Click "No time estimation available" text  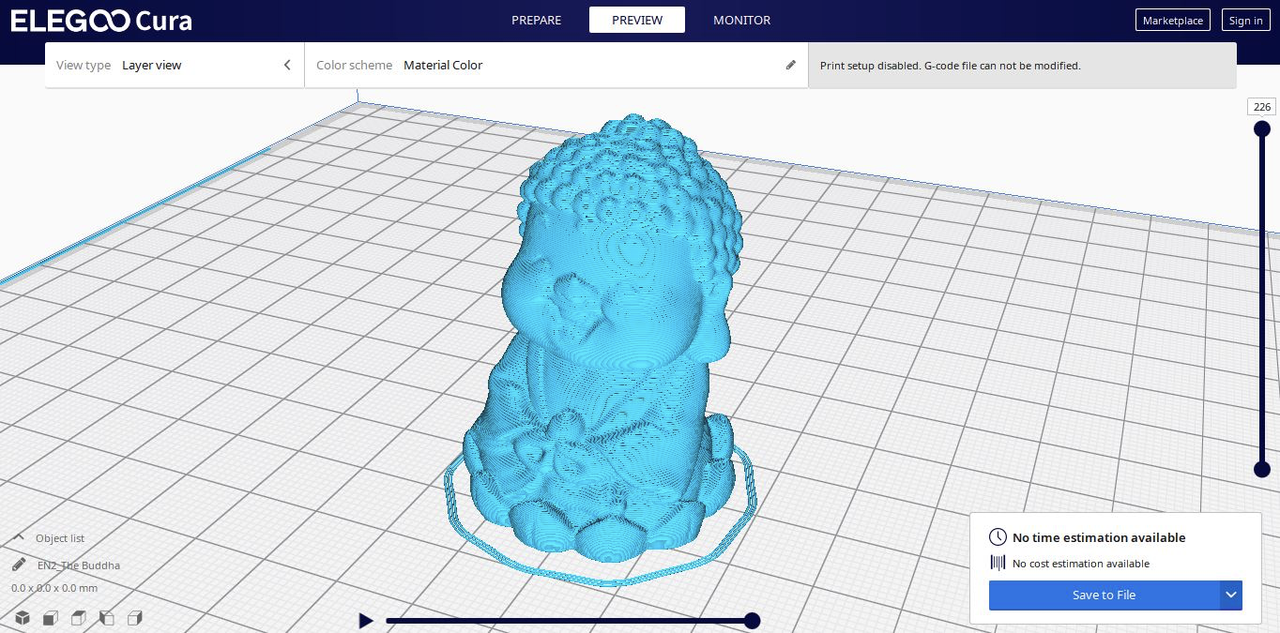pos(1099,537)
